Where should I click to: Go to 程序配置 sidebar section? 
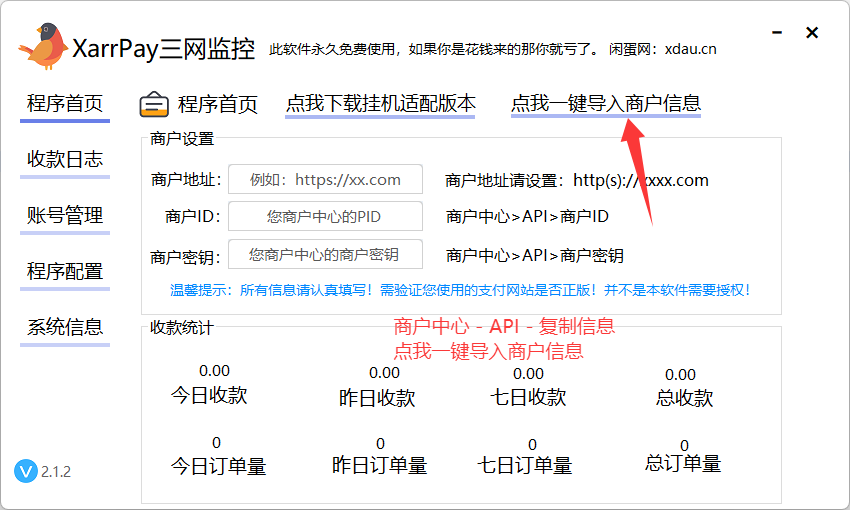click(x=65, y=271)
